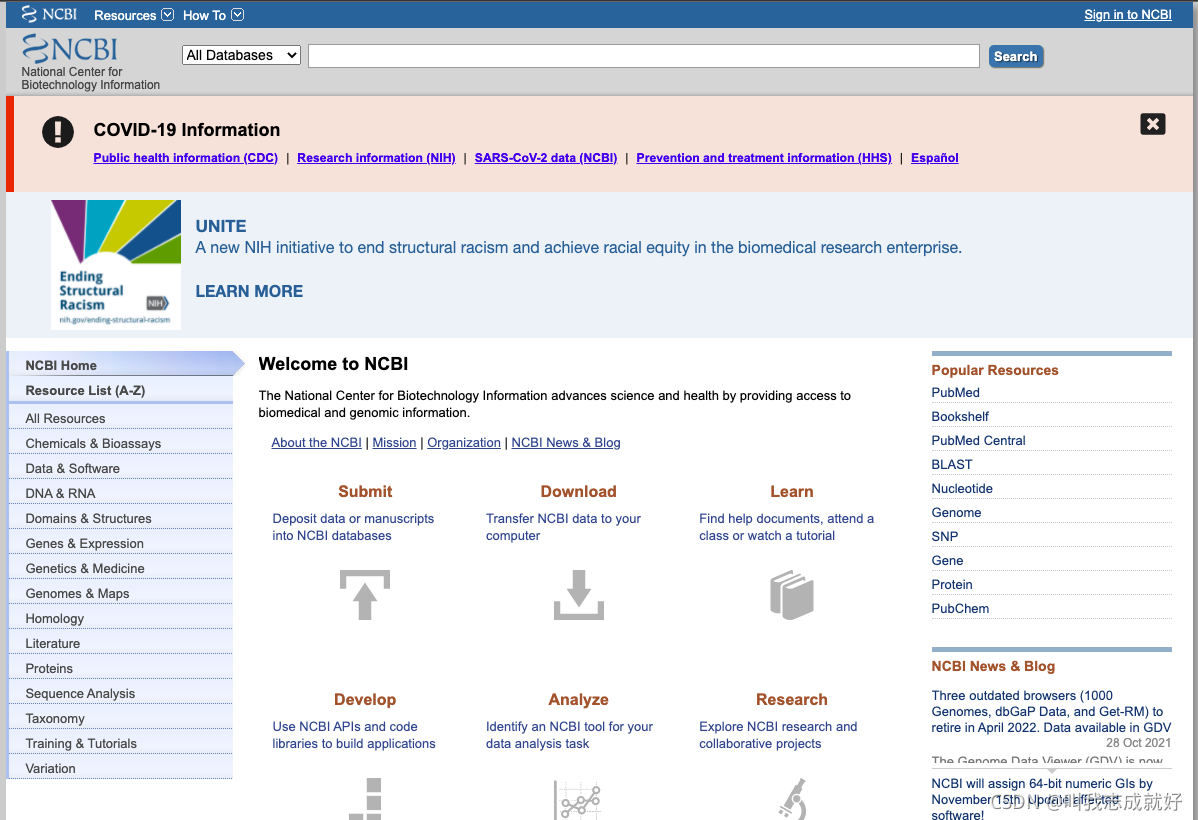The width and height of the screenshot is (1198, 820).
Task: Click the Learn heading
Action: [792, 491]
